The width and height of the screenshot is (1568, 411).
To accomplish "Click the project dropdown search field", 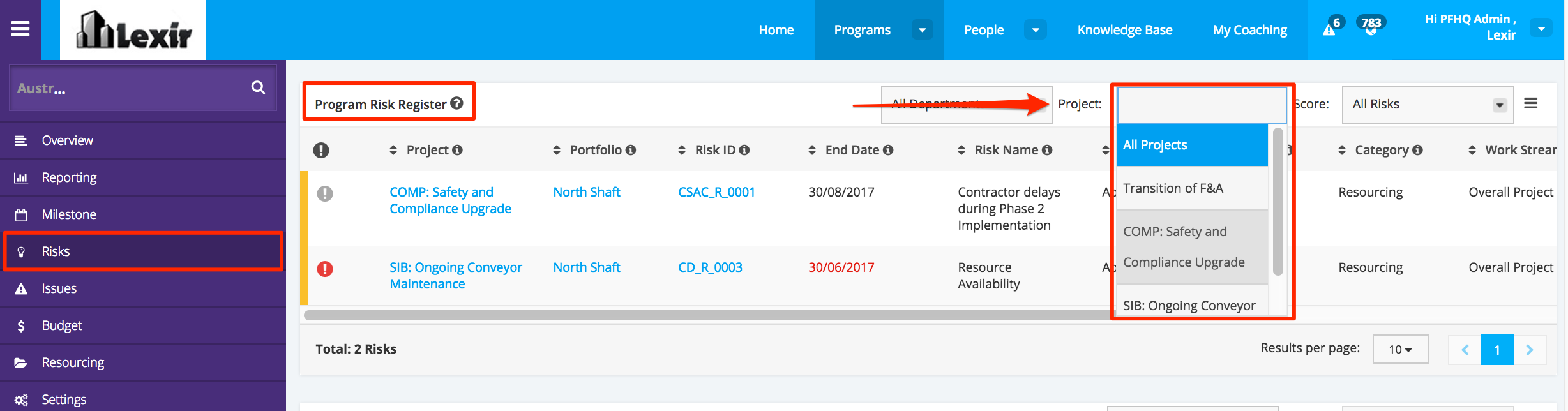I will pyautogui.click(x=1202, y=105).
